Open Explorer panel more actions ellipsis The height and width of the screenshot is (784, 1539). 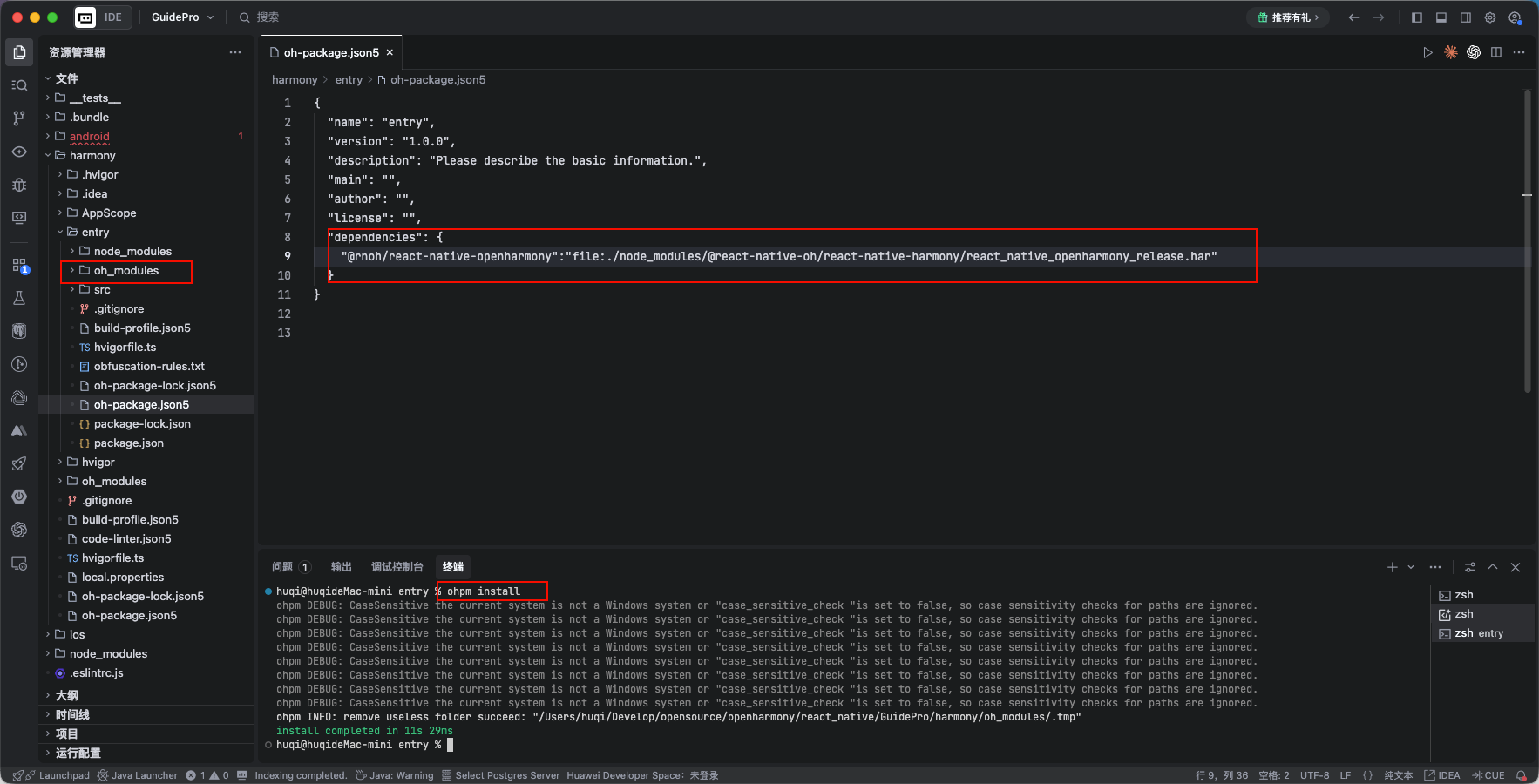[x=235, y=52]
